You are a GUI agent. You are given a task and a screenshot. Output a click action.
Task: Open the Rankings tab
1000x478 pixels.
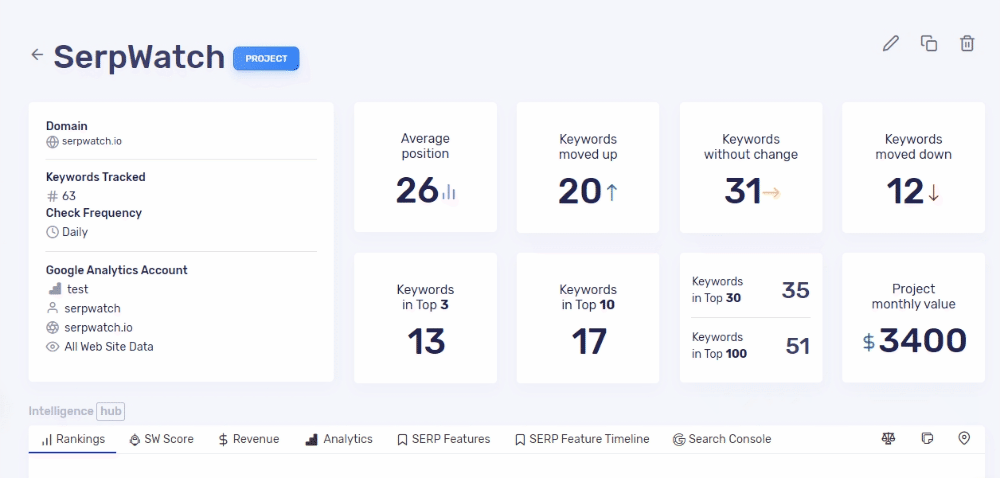coord(73,439)
